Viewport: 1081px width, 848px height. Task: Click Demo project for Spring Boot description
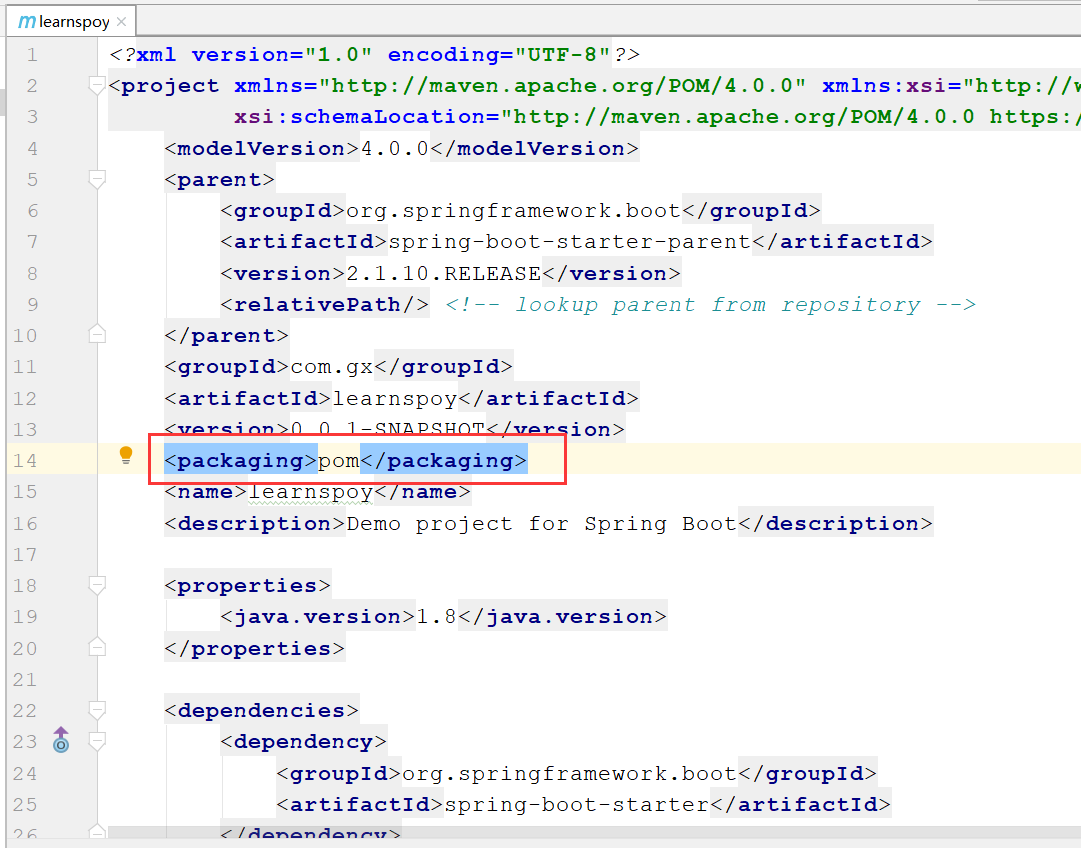tap(541, 524)
